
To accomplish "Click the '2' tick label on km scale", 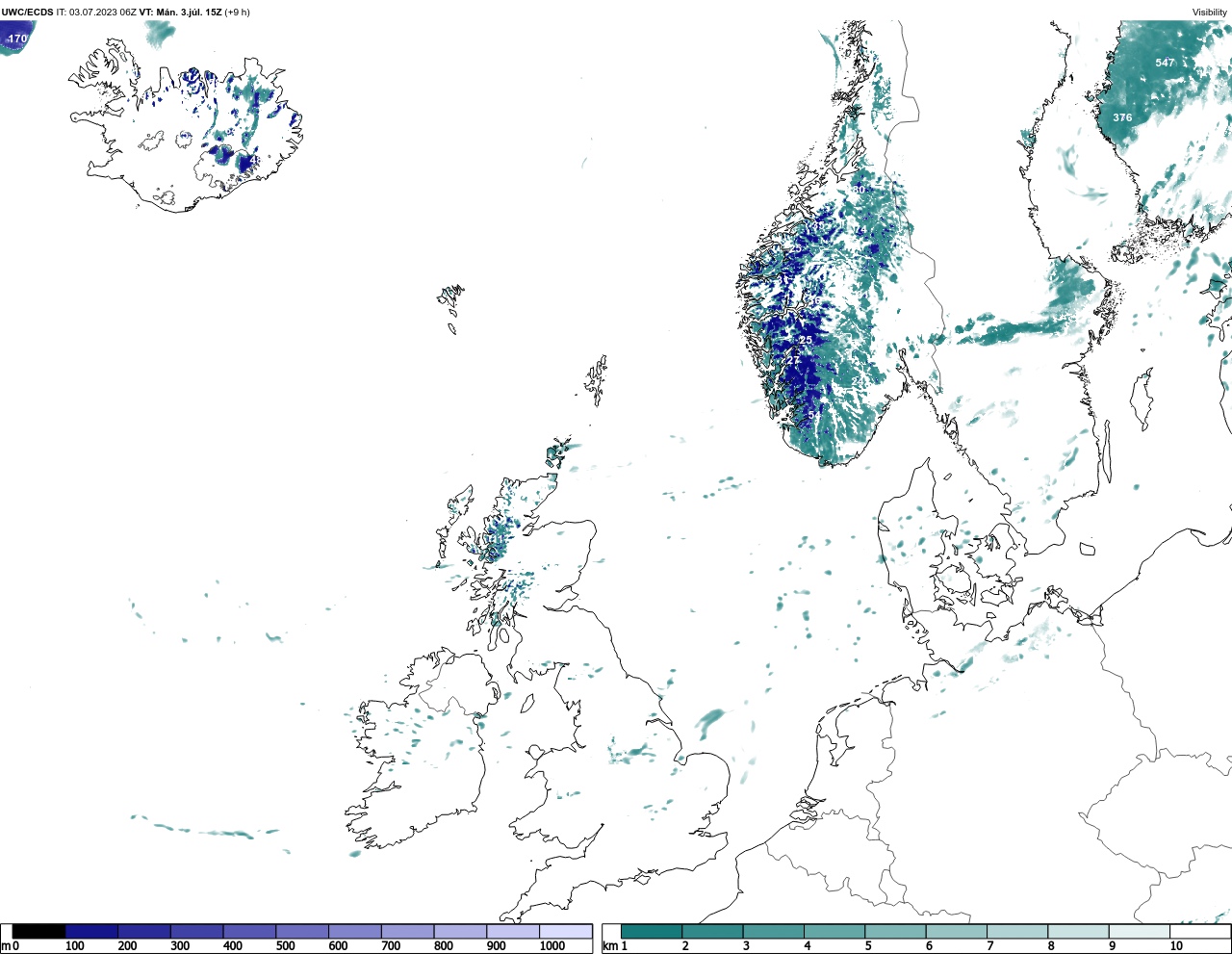I will point(685,946).
